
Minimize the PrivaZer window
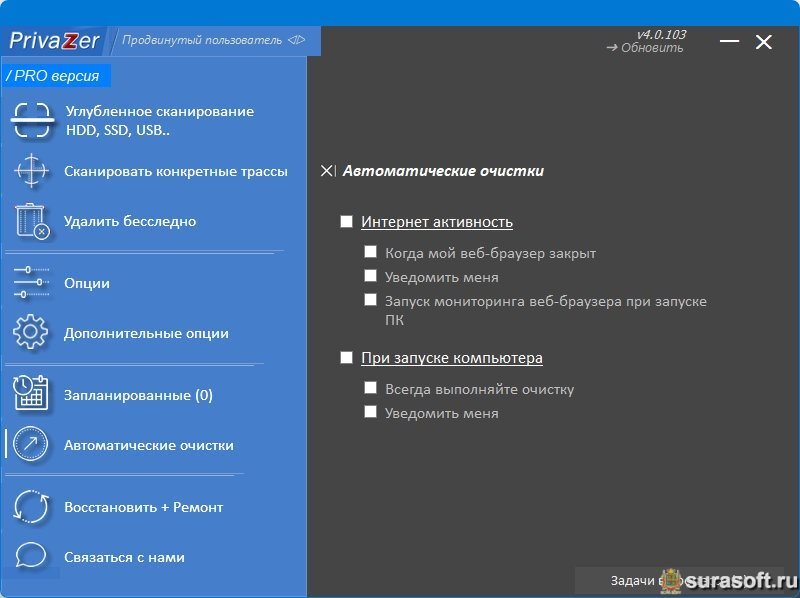tap(730, 41)
